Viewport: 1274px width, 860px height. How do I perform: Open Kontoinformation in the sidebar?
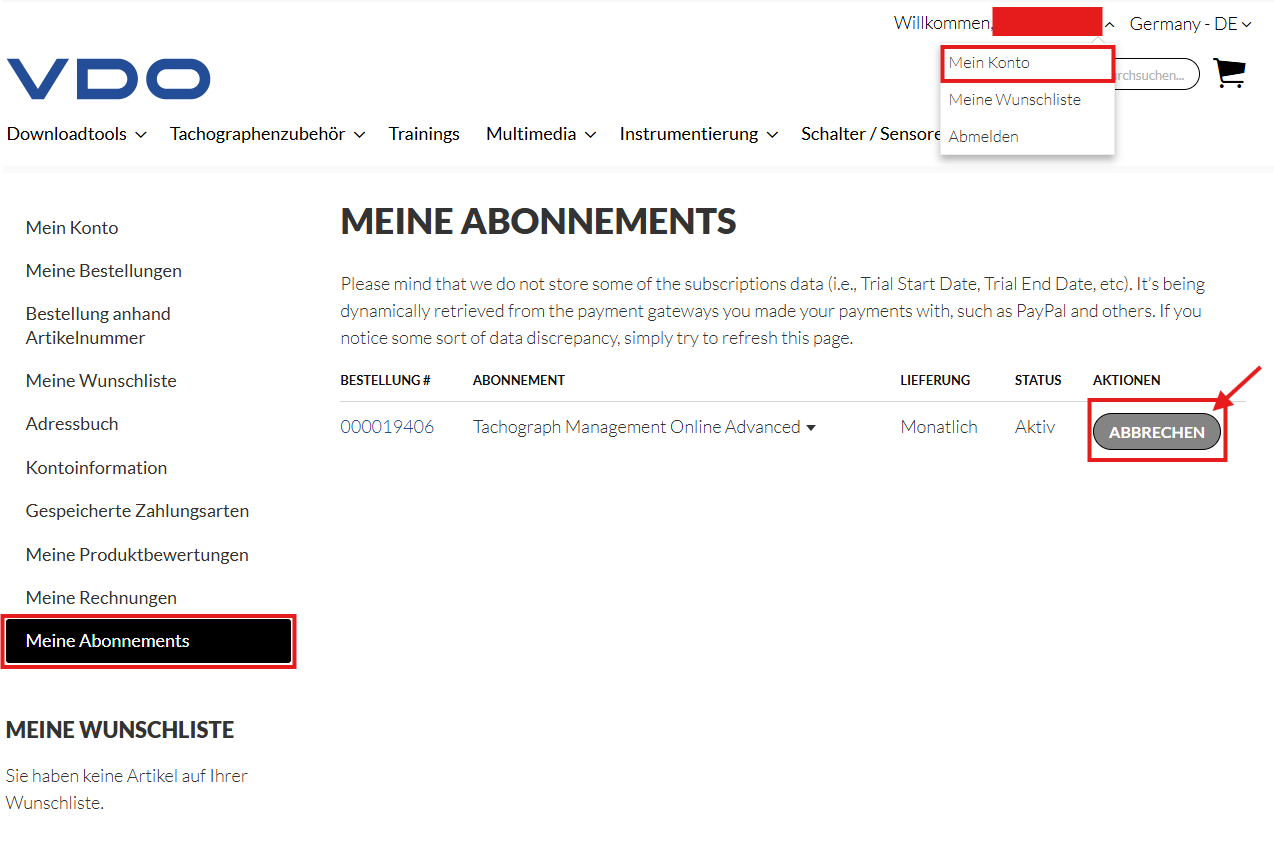tap(96, 468)
